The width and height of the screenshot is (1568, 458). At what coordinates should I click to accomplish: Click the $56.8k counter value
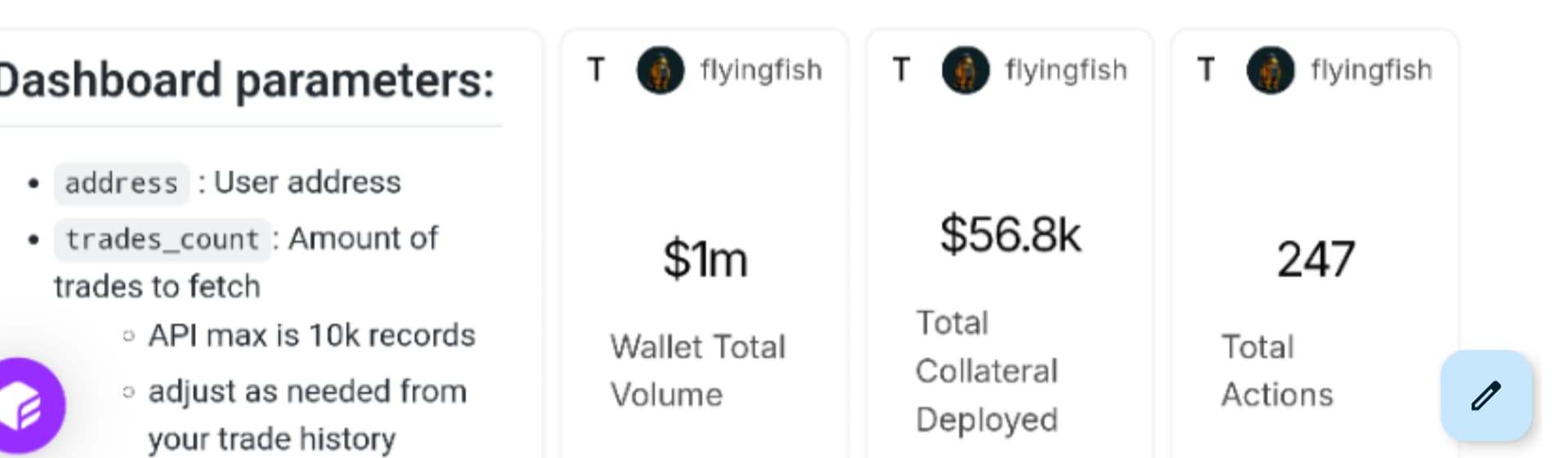pos(1010,235)
